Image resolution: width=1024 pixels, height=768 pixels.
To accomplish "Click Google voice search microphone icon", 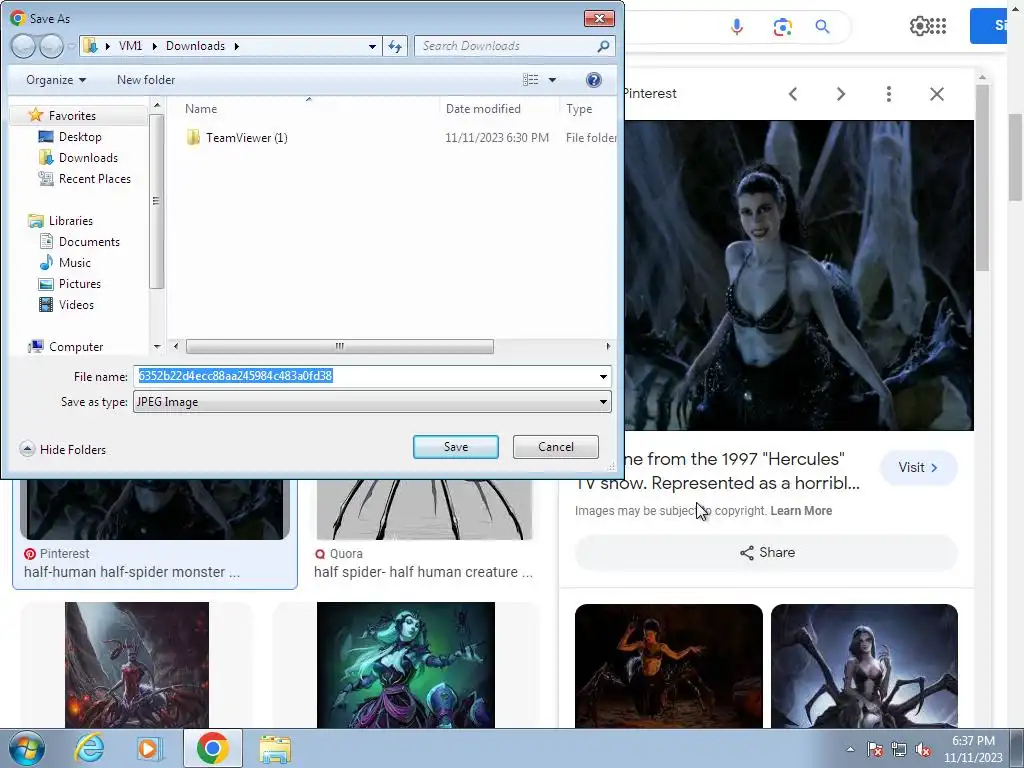I will [x=737, y=27].
